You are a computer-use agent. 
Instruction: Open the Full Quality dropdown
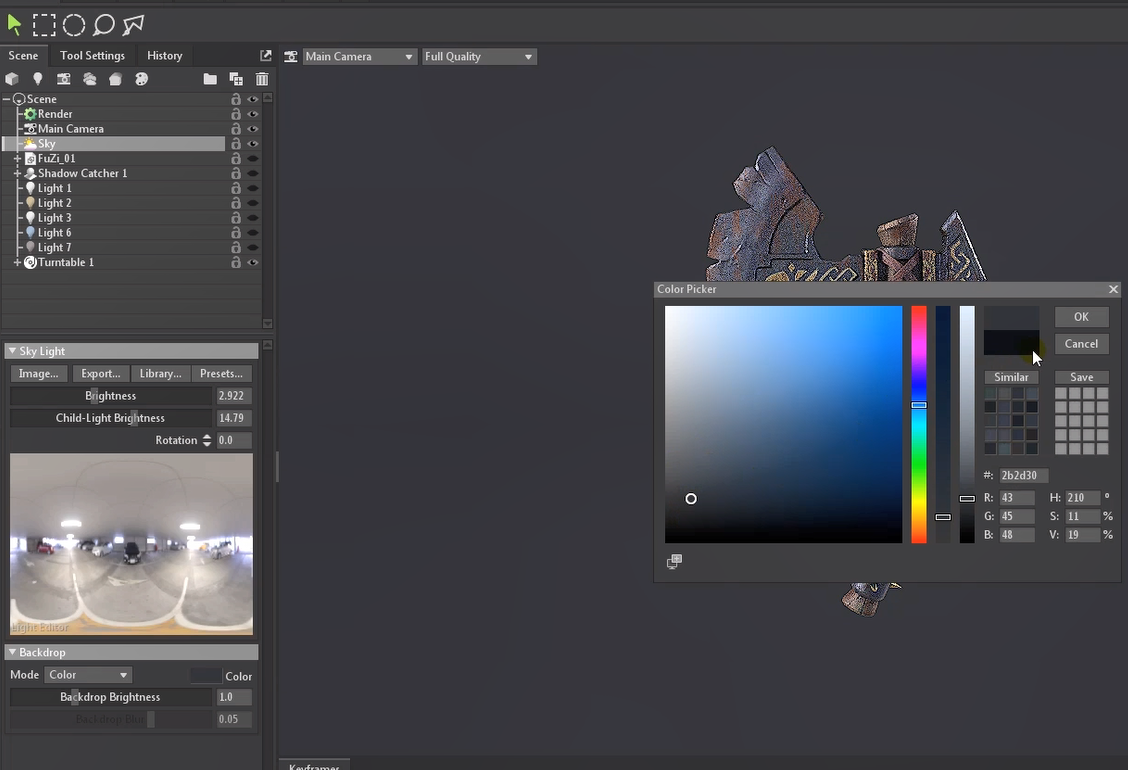pyautogui.click(x=479, y=57)
